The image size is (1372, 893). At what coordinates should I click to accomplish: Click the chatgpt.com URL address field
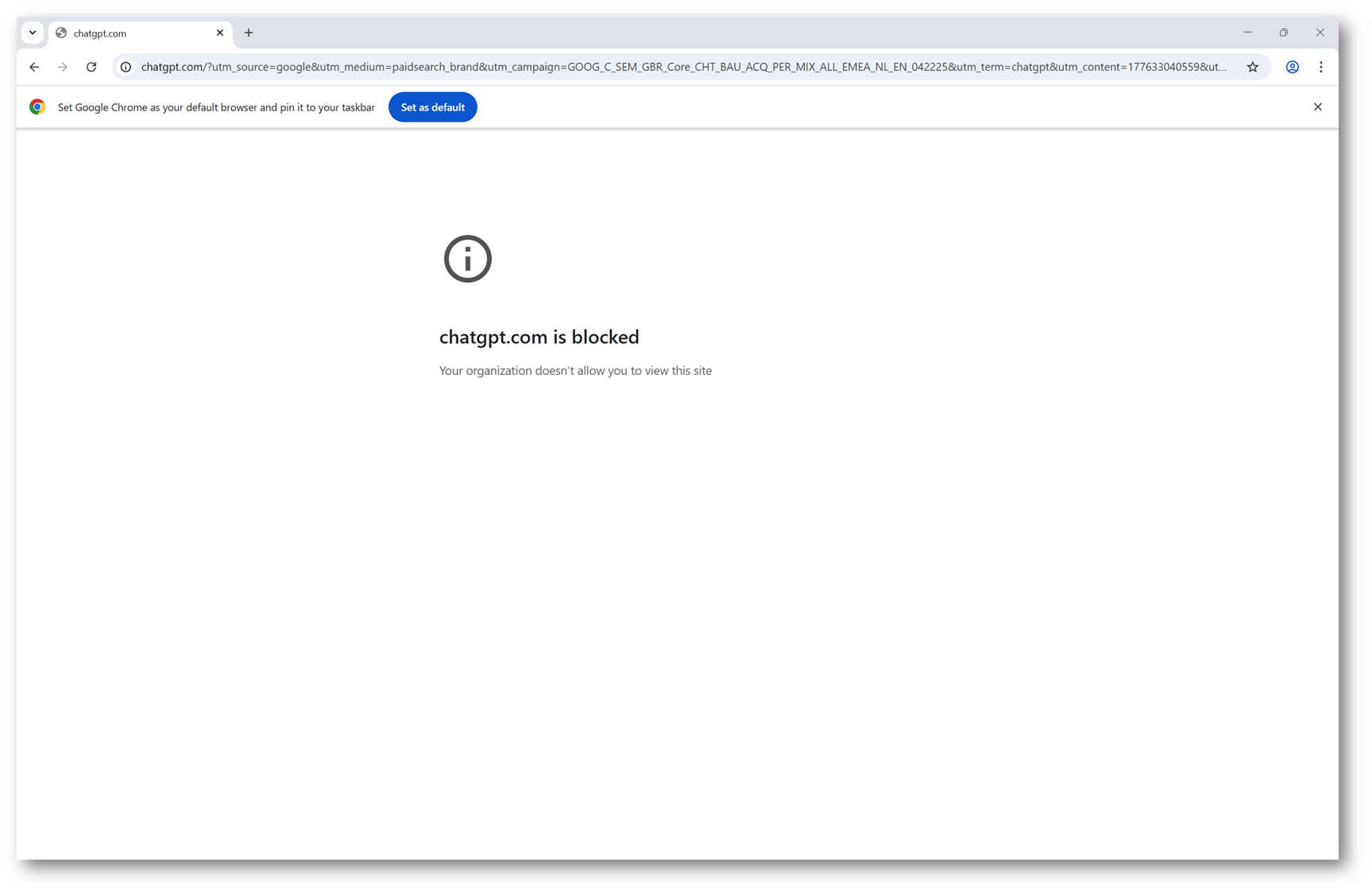(683, 67)
